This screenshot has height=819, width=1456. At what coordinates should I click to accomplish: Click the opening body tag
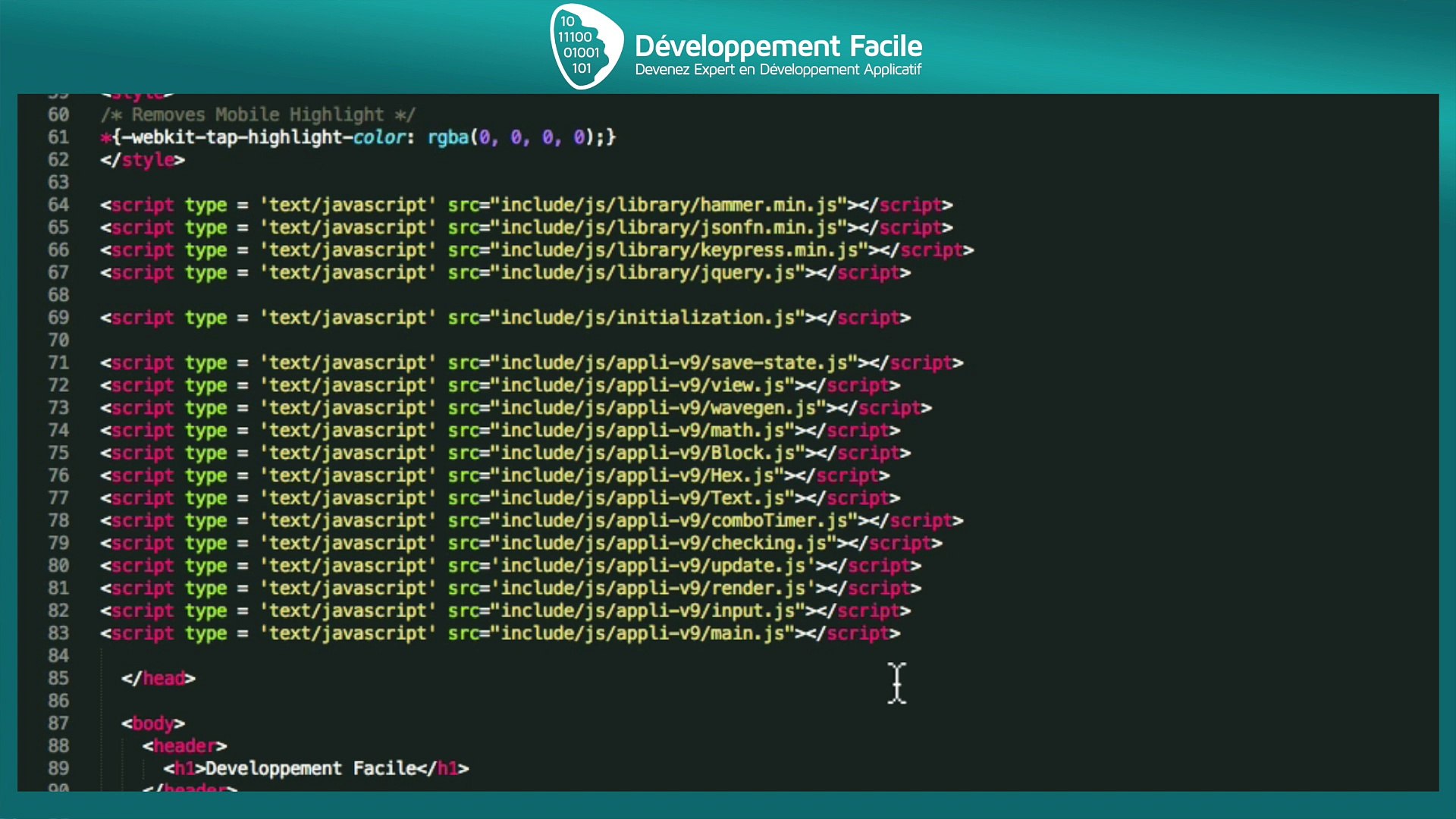tap(152, 723)
